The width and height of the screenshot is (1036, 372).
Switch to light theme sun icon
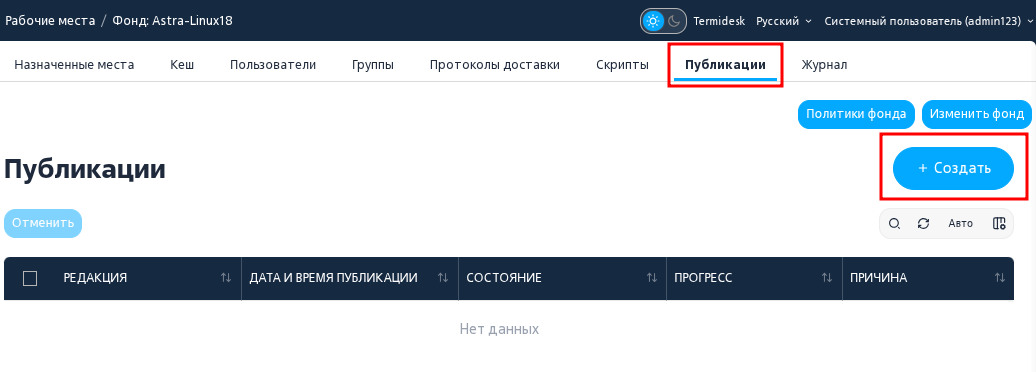coord(653,21)
